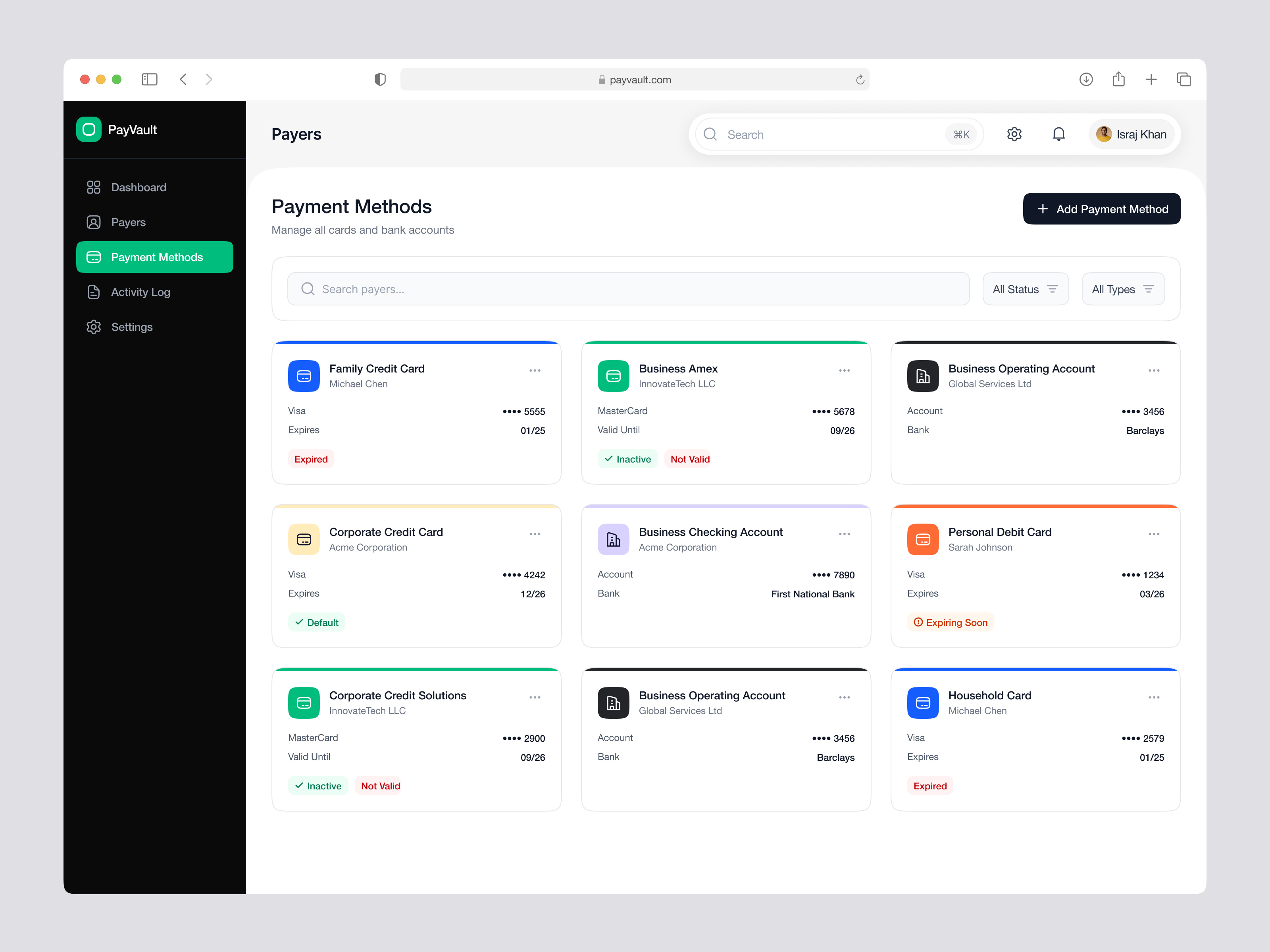Screen dimensions: 1270x952
Task: Open the Dashboard sidebar item
Action: pyautogui.click(x=154, y=187)
